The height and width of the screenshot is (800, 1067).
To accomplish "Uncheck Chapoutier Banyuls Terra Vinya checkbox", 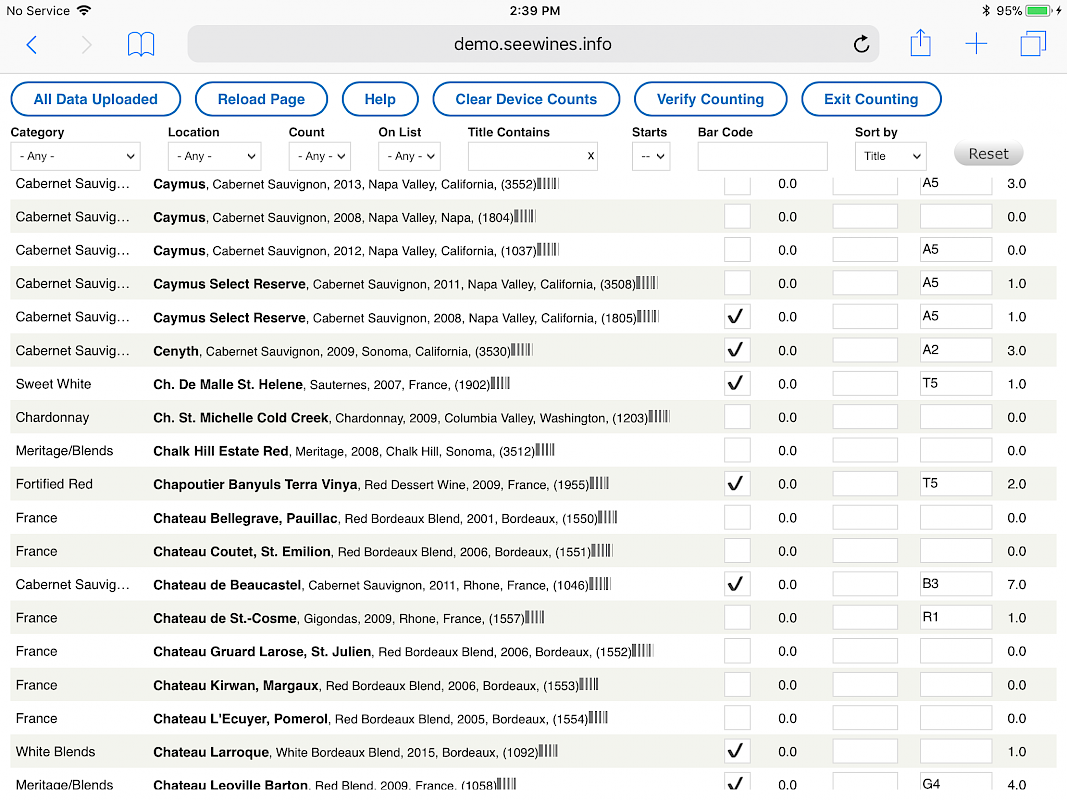I will pyautogui.click(x=737, y=483).
